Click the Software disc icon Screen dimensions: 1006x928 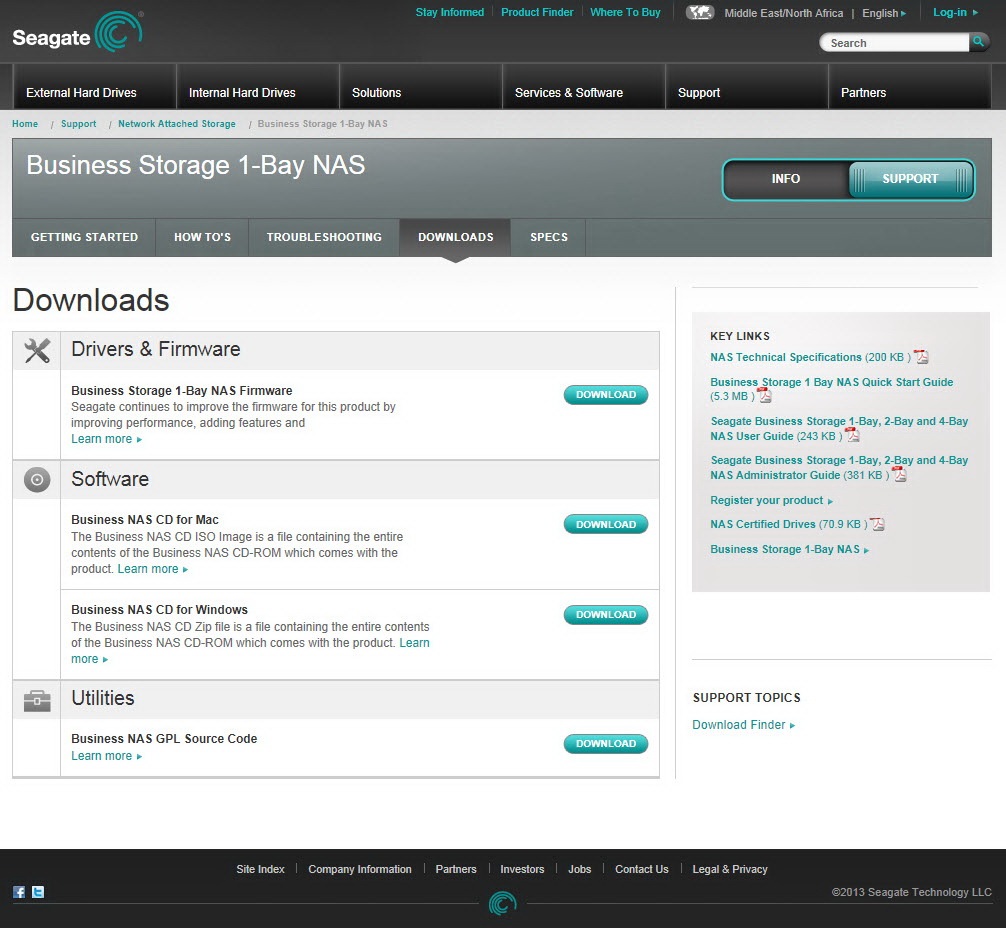pyautogui.click(x=37, y=479)
